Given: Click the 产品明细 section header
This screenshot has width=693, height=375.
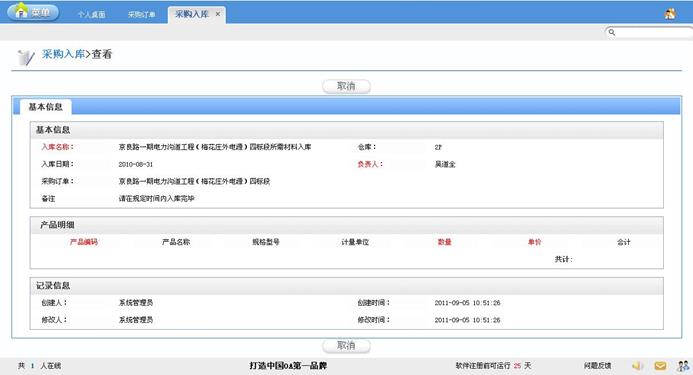Looking at the screenshot, I should pos(346,225).
